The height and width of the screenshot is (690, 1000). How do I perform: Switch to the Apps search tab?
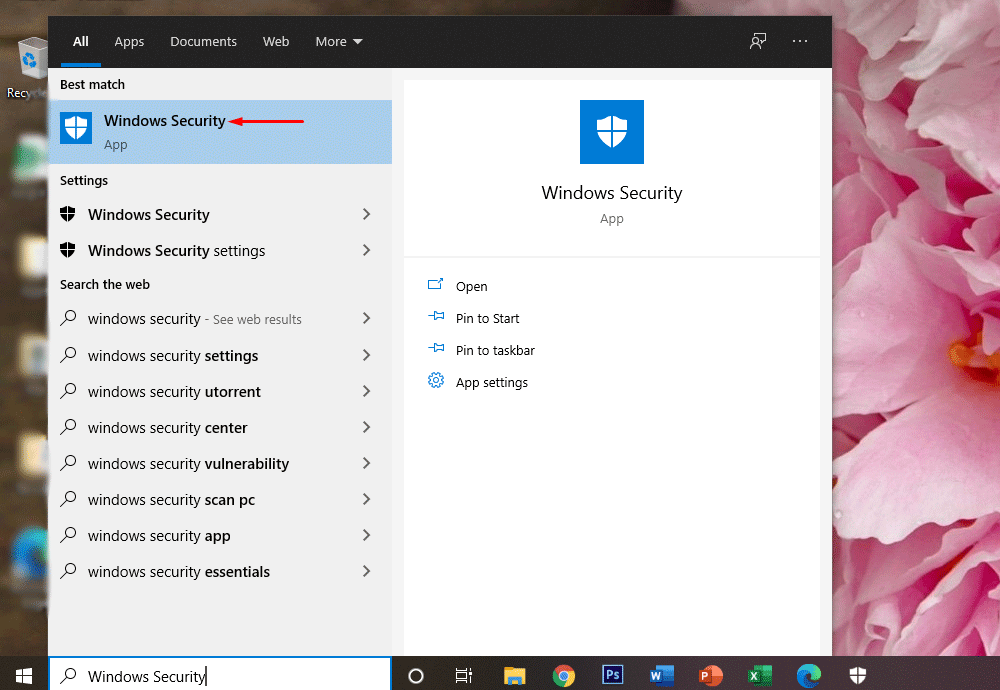point(129,41)
